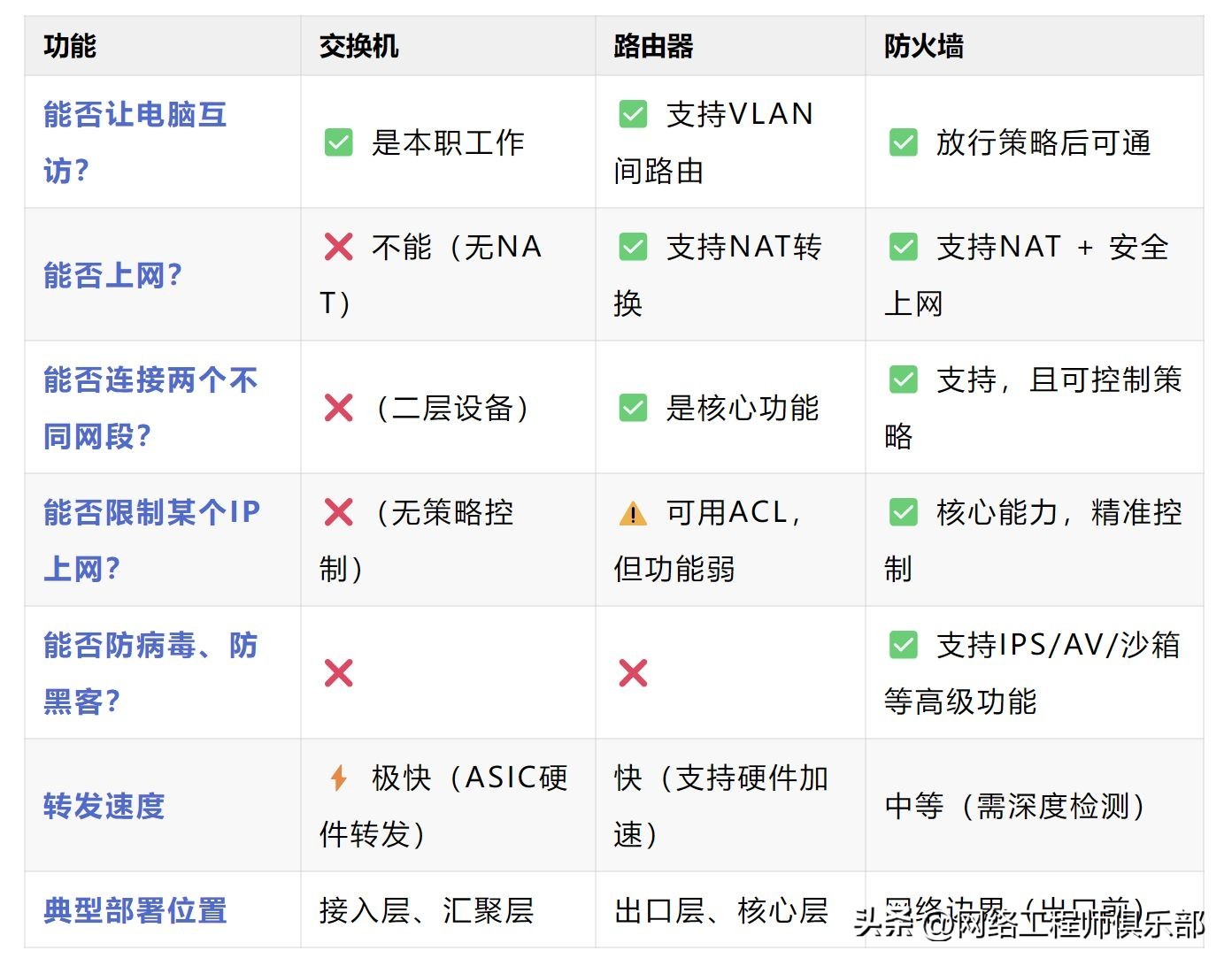Click the green check beside 放行策略后可通
This screenshot has height=966, width=1232.
coord(904,142)
